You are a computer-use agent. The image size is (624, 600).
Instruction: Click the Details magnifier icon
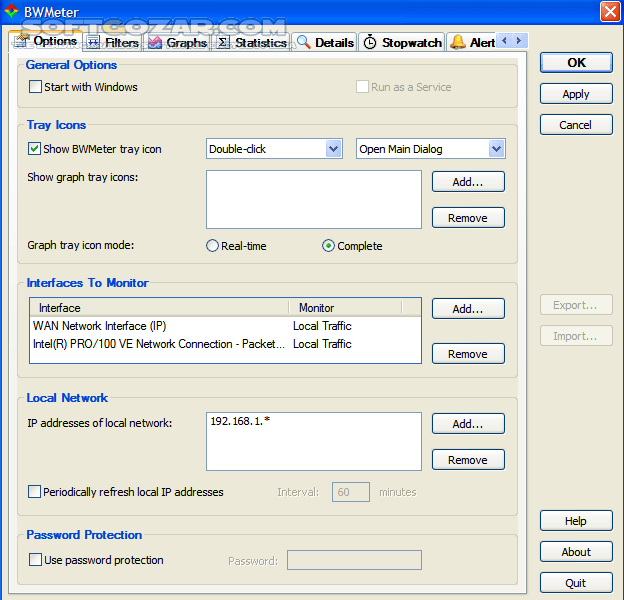click(x=304, y=42)
